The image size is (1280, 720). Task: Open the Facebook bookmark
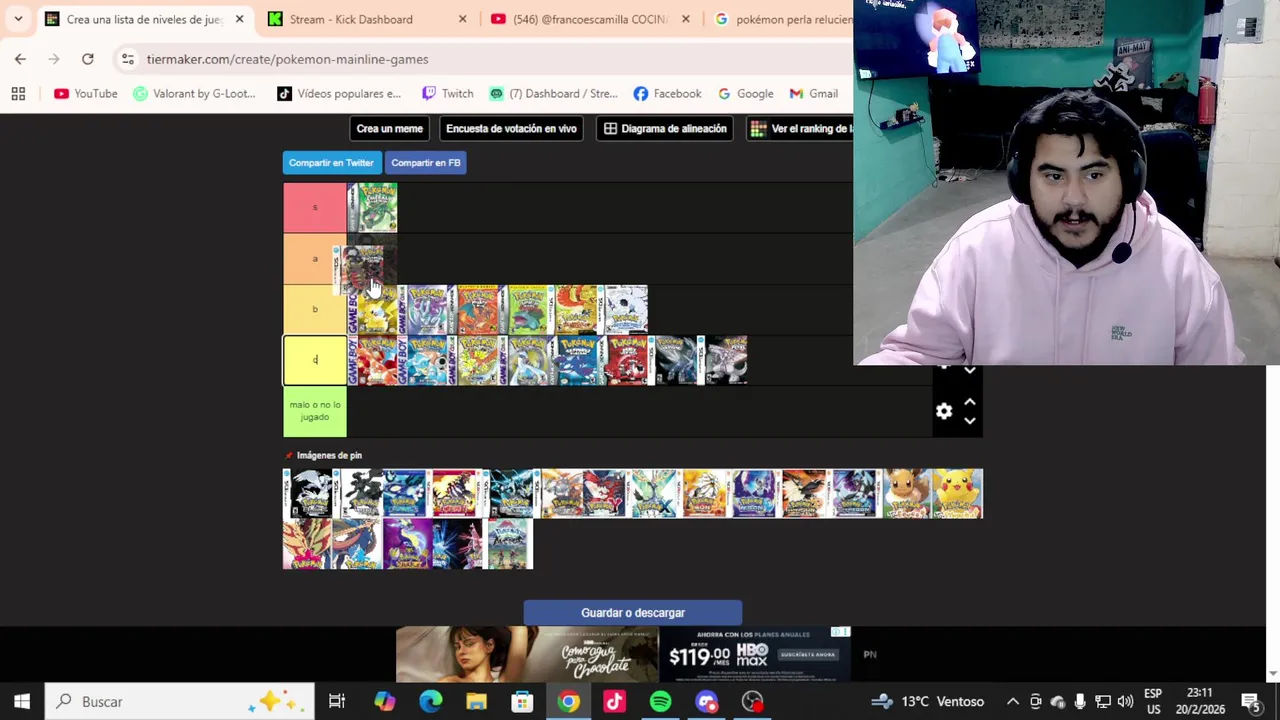point(667,93)
